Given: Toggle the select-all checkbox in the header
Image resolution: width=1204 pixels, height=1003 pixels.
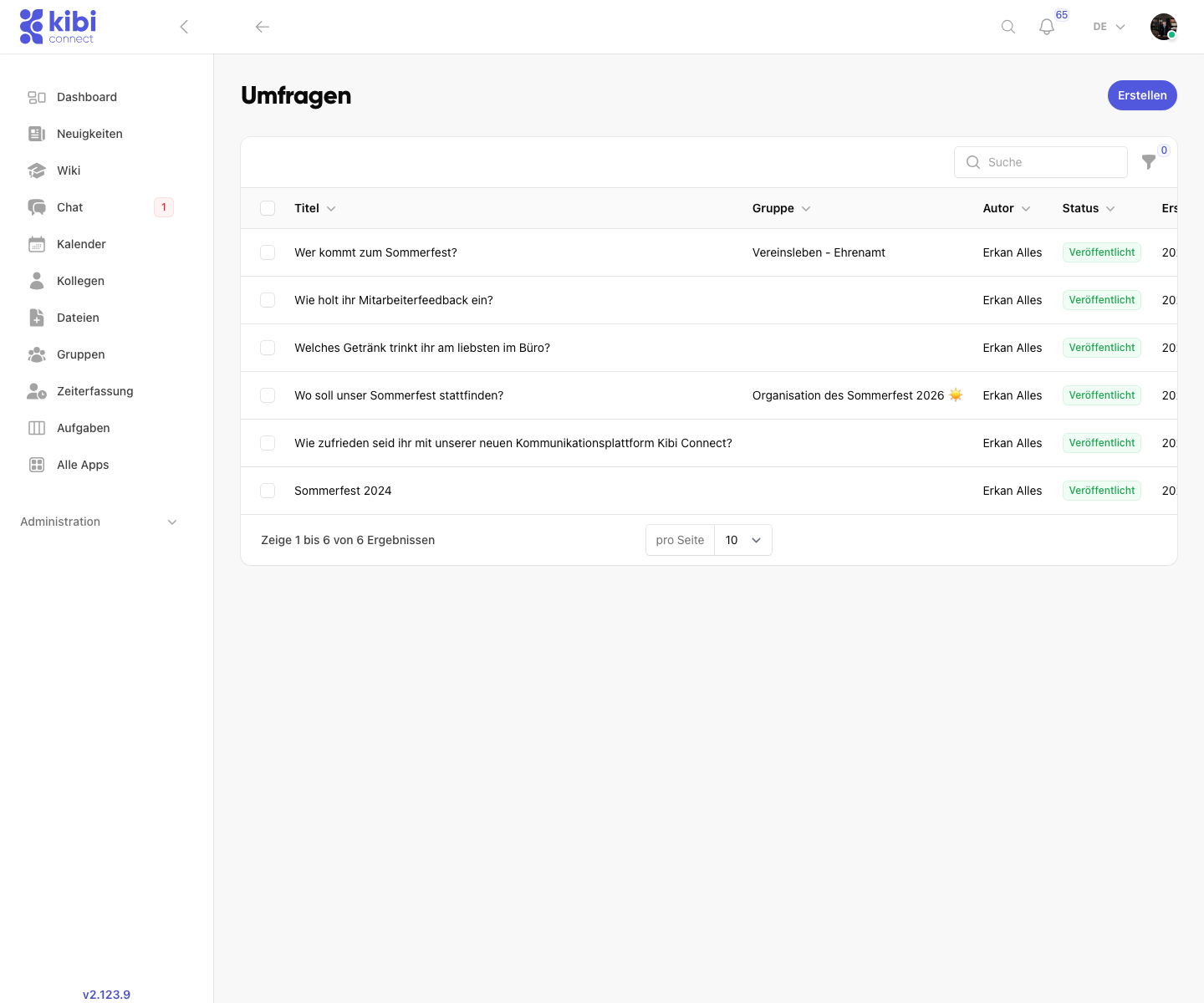Looking at the screenshot, I should 268,208.
